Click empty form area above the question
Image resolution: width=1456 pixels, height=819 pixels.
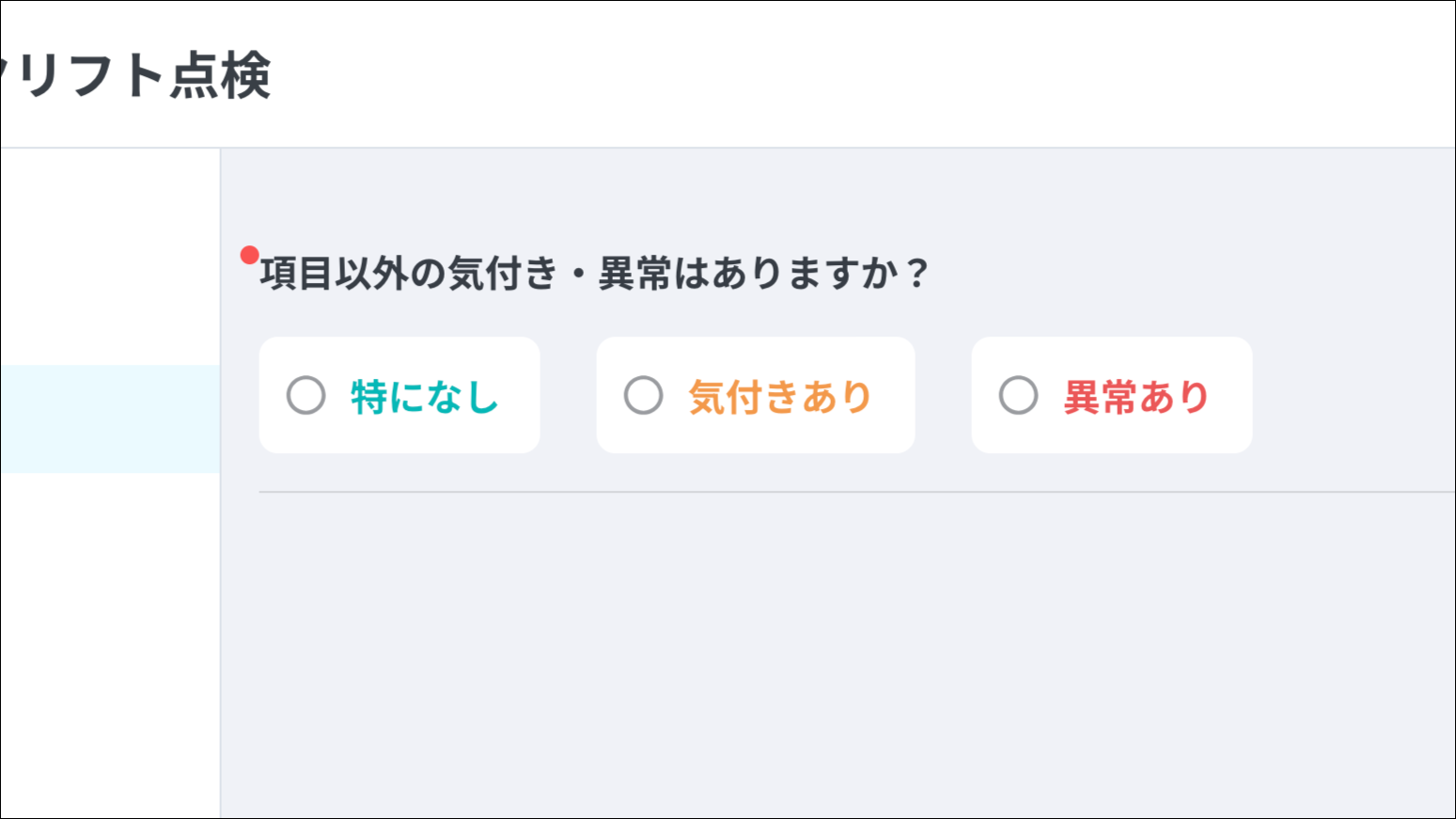(837, 193)
